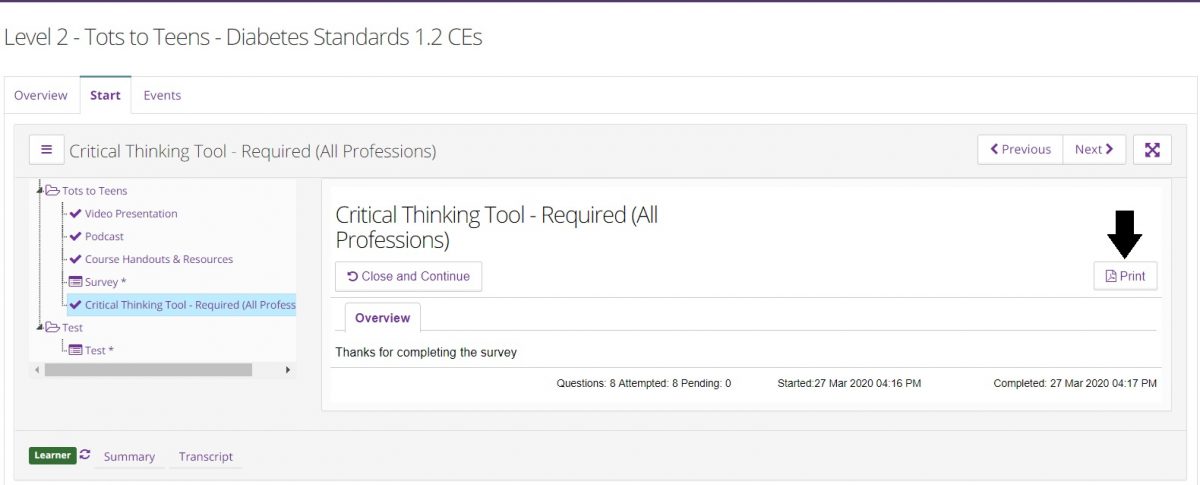Print the Critical Thinking Tool results
The height and width of the screenshot is (485, 1200).
click(x=1125, y=276)
